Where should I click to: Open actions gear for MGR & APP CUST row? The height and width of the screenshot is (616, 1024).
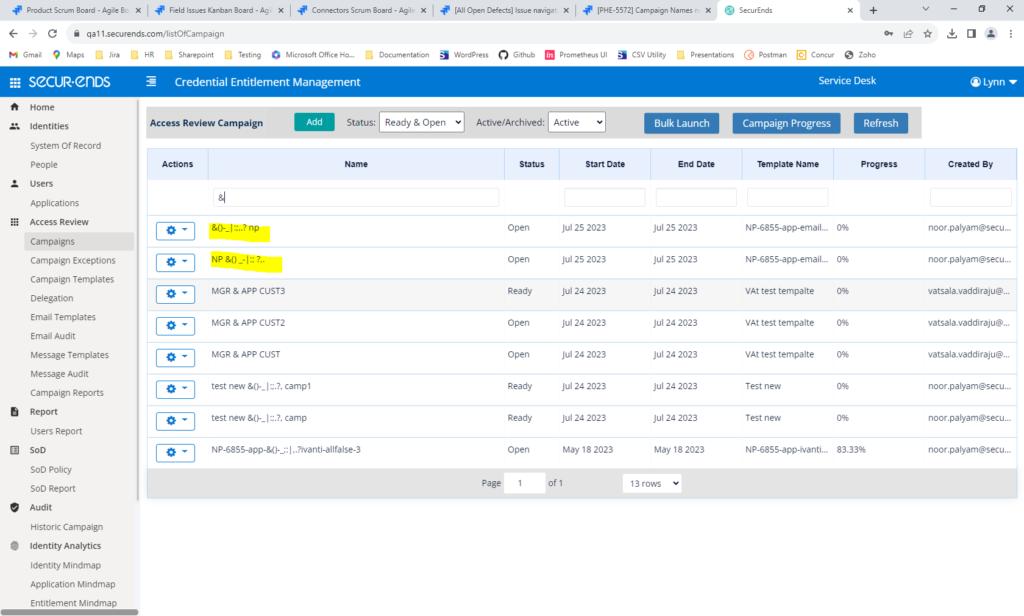click(176, 357)
